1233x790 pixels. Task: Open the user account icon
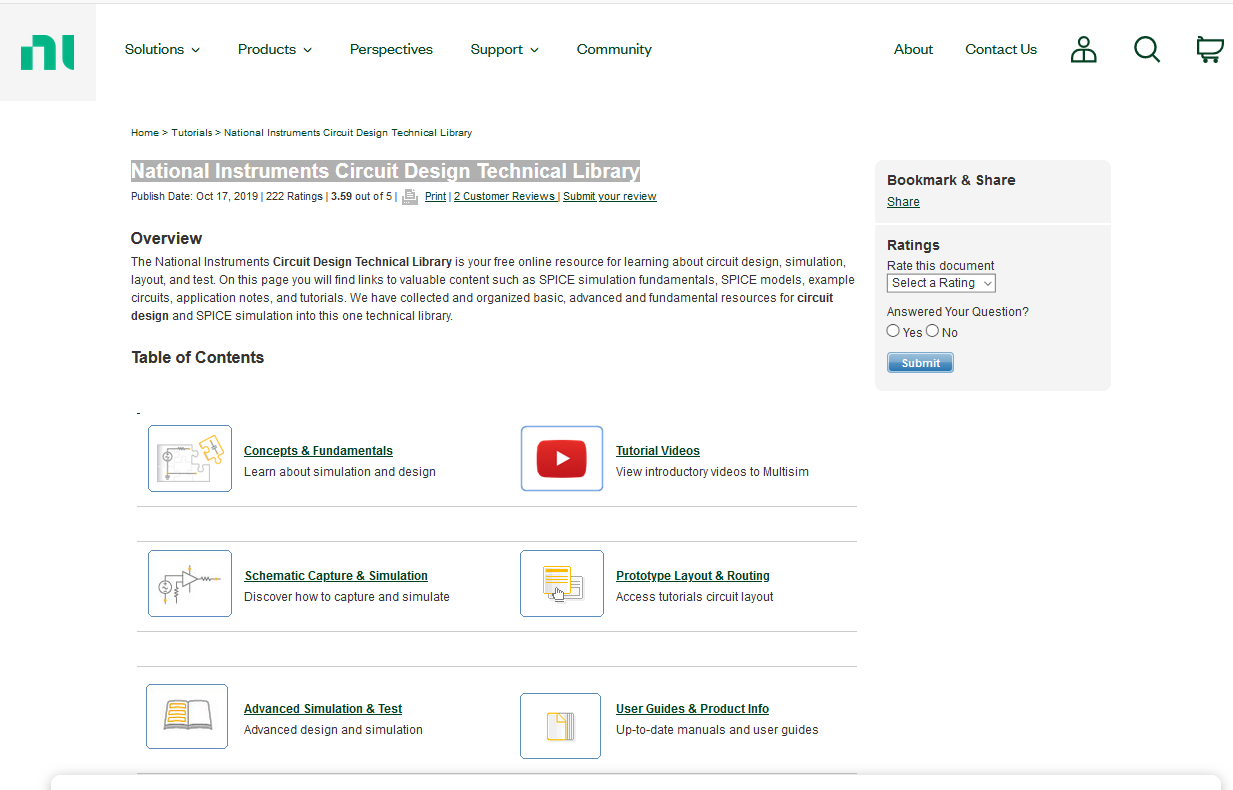pos(1083,49)
